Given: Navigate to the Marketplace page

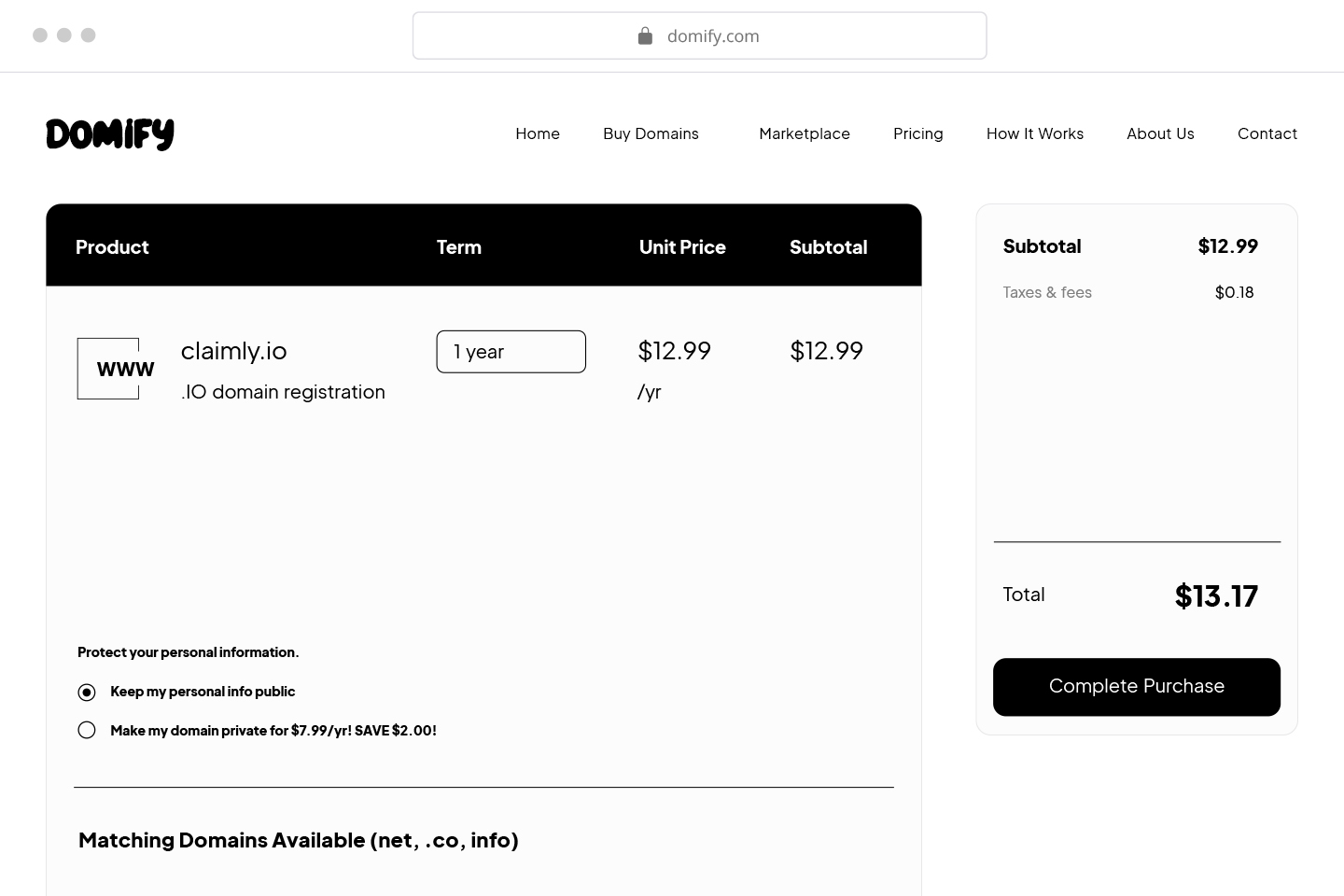Looking at the screenshot, I should coord(805,133).
